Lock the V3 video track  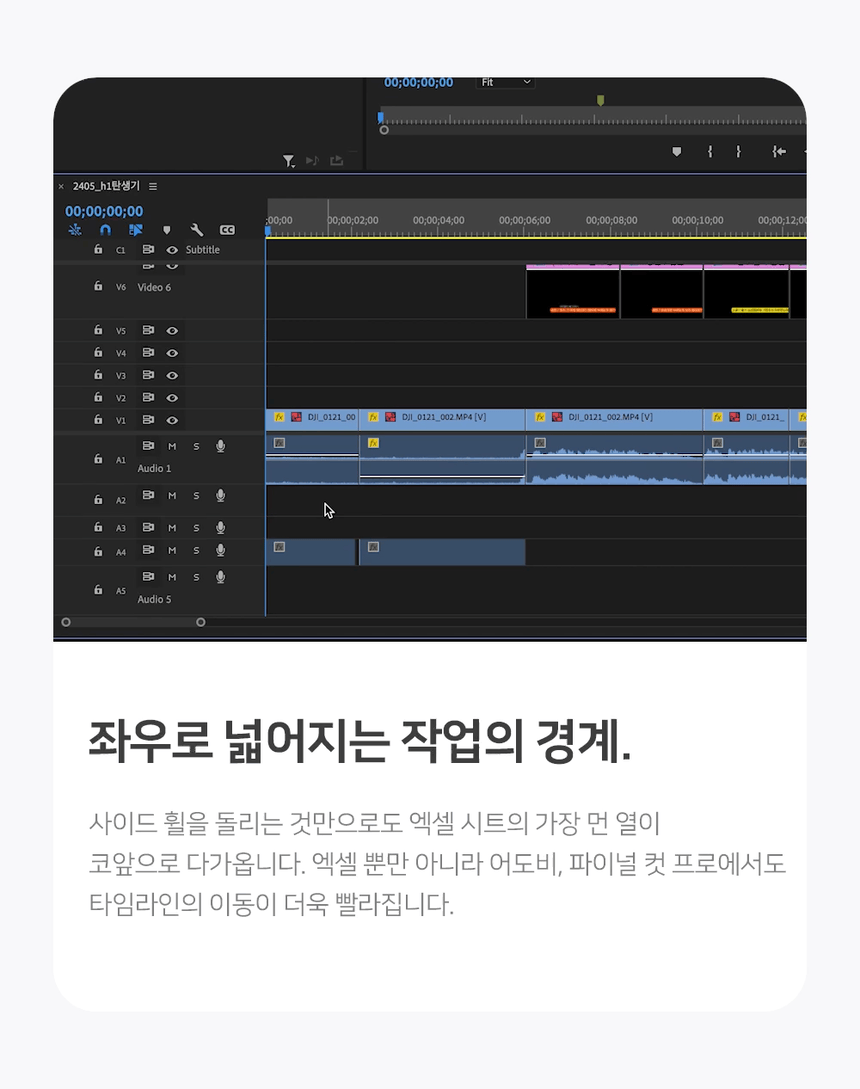98,375
